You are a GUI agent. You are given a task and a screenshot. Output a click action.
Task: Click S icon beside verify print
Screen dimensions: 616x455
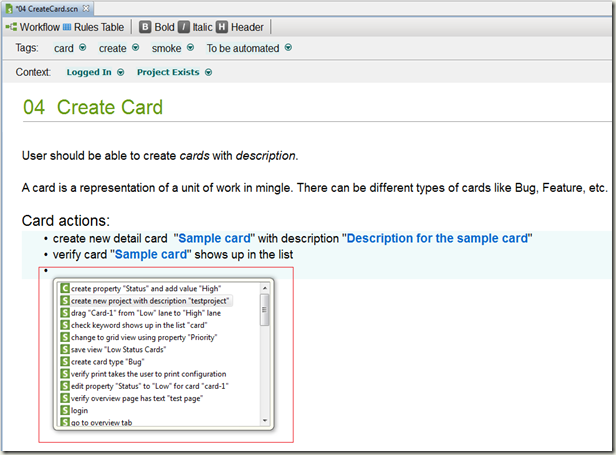[x=65, y=374]
